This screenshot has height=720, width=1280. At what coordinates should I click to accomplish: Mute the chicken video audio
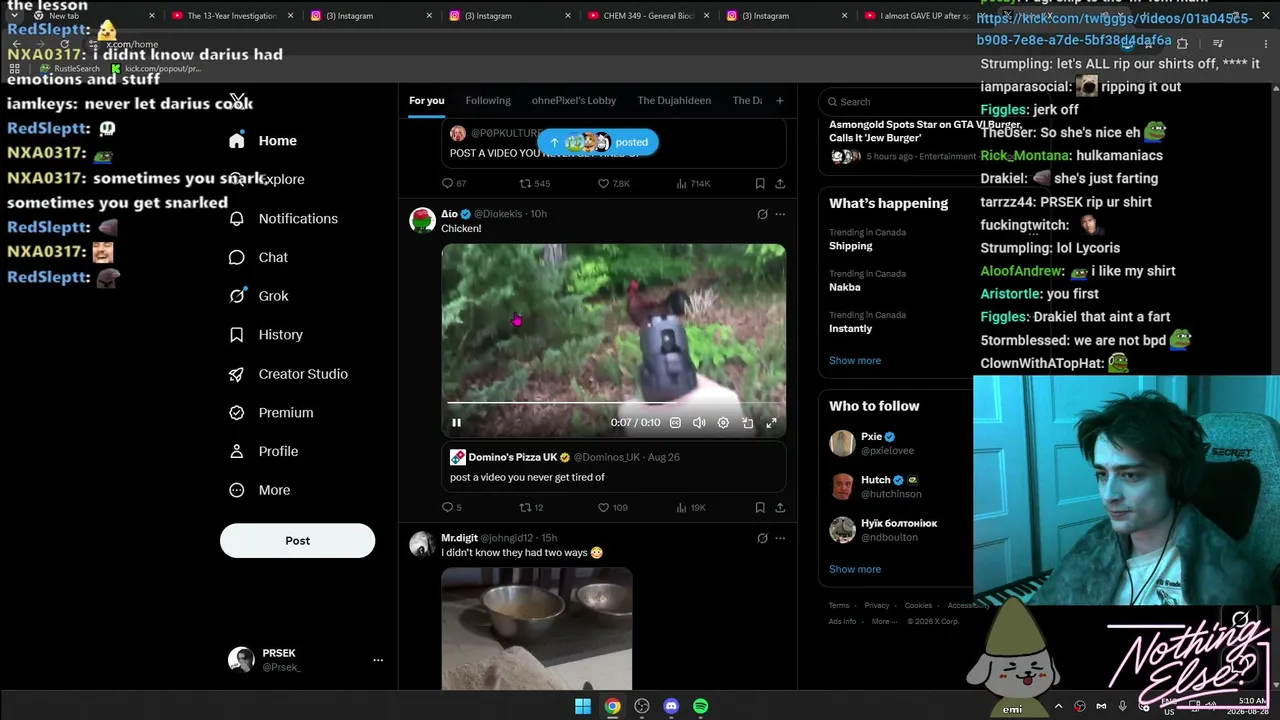(x=699, y=423)
